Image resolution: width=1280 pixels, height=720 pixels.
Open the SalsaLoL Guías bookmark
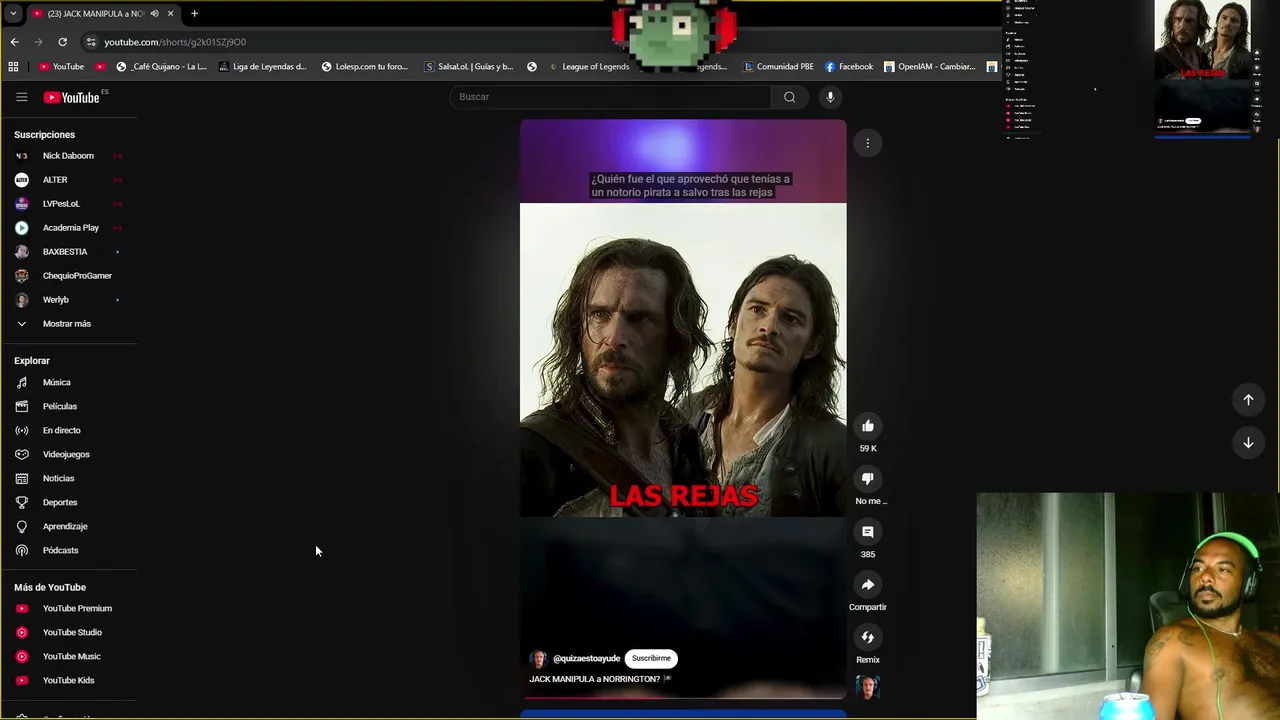tap(469, 67)
